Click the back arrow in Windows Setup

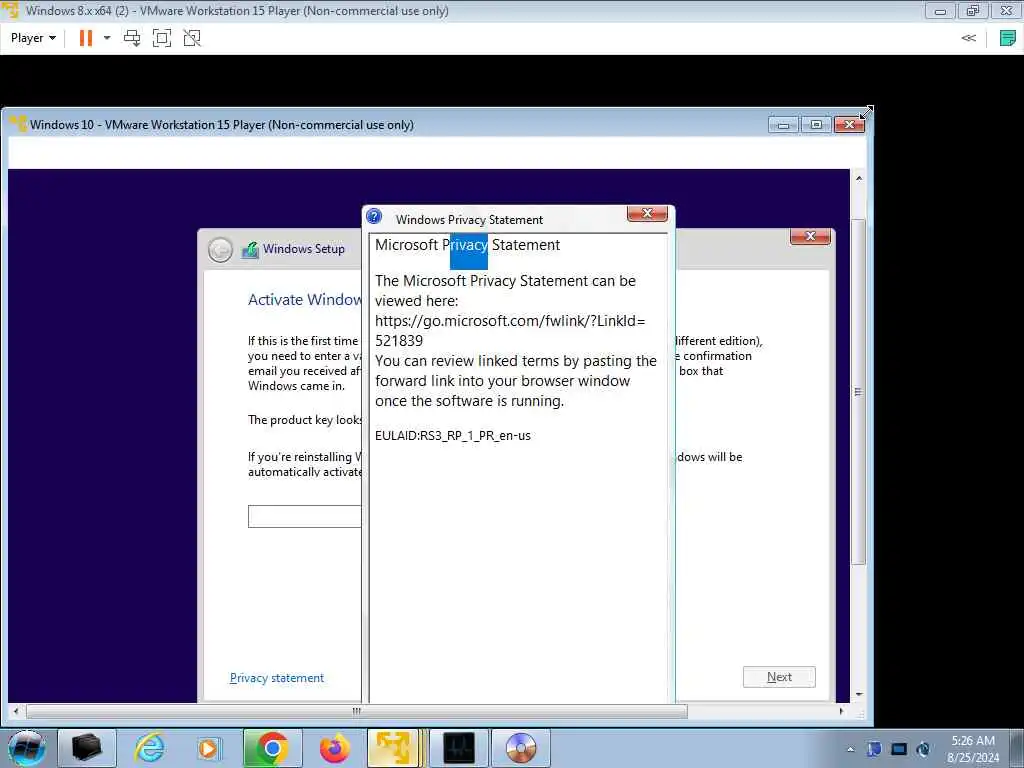coord(220,249)
